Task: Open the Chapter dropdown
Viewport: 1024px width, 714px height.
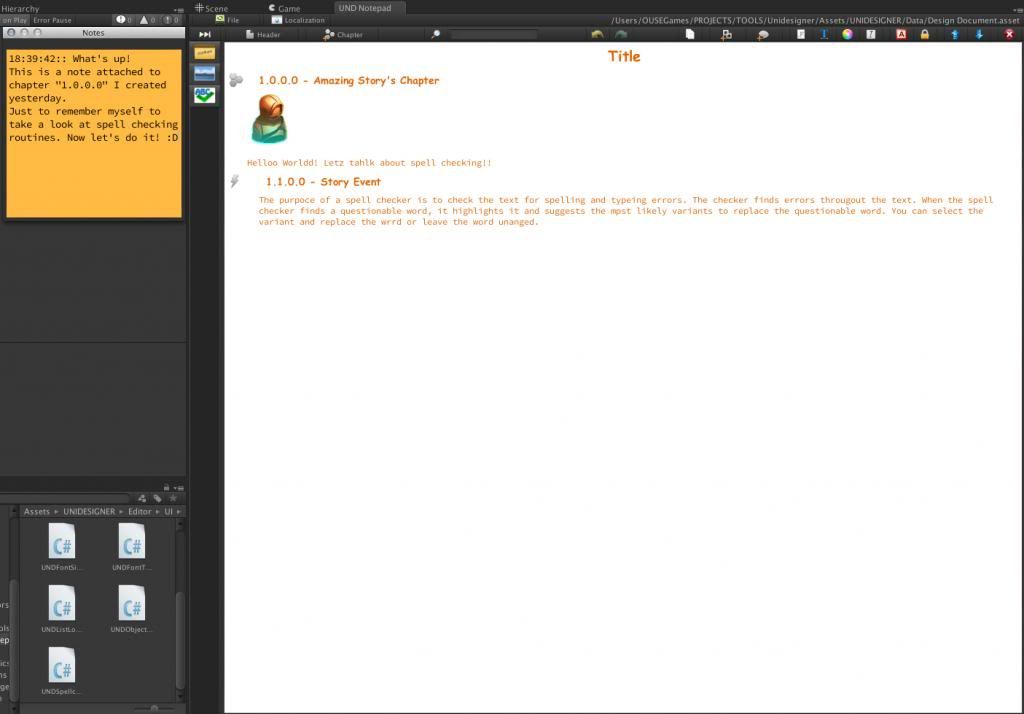Action: [342, 34]
